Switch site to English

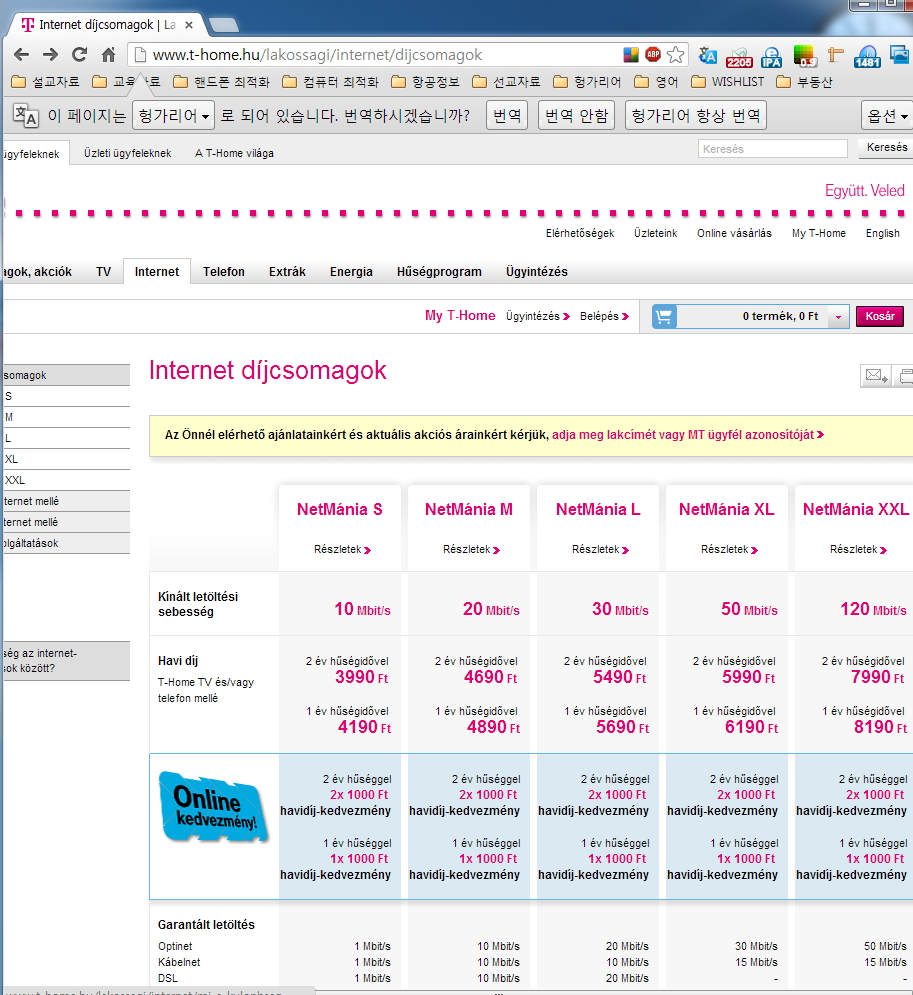tap(883, 233)
